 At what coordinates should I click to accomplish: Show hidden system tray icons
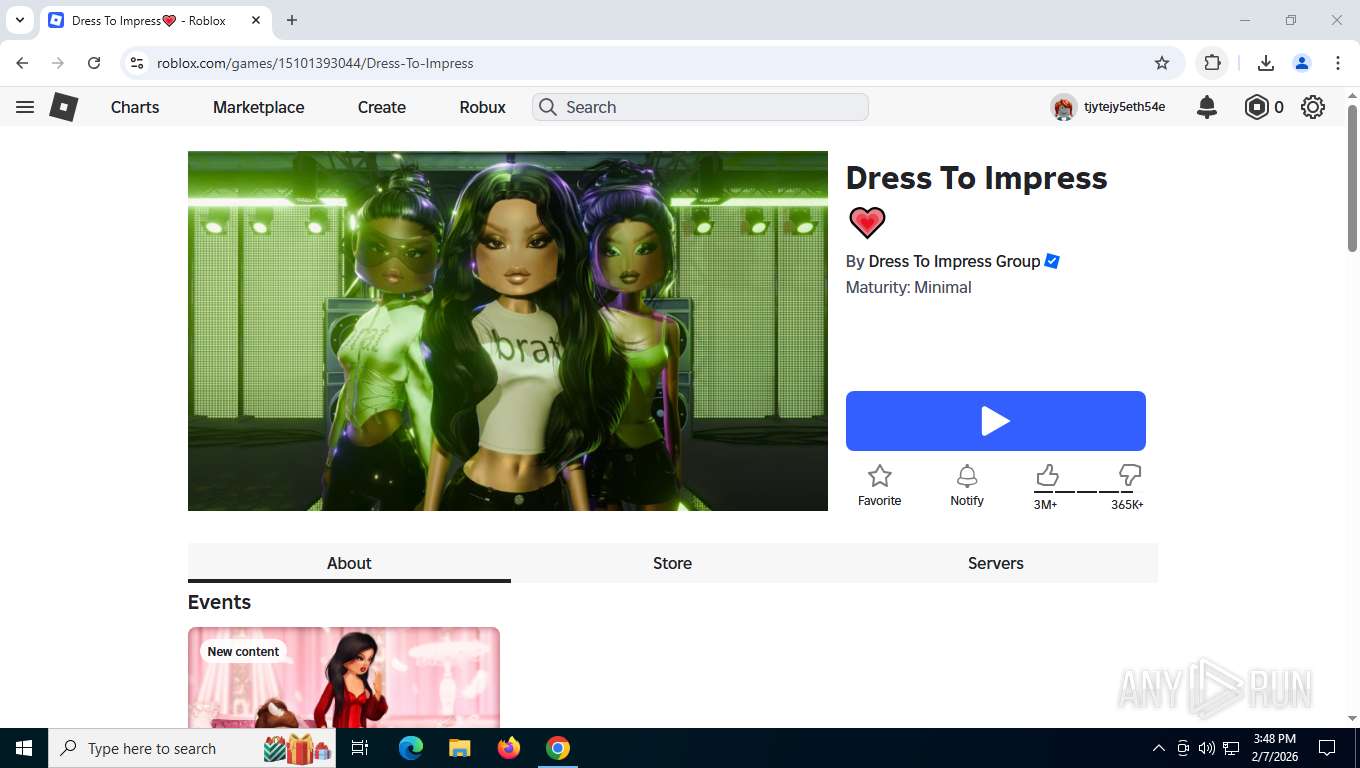(1159, 748)
